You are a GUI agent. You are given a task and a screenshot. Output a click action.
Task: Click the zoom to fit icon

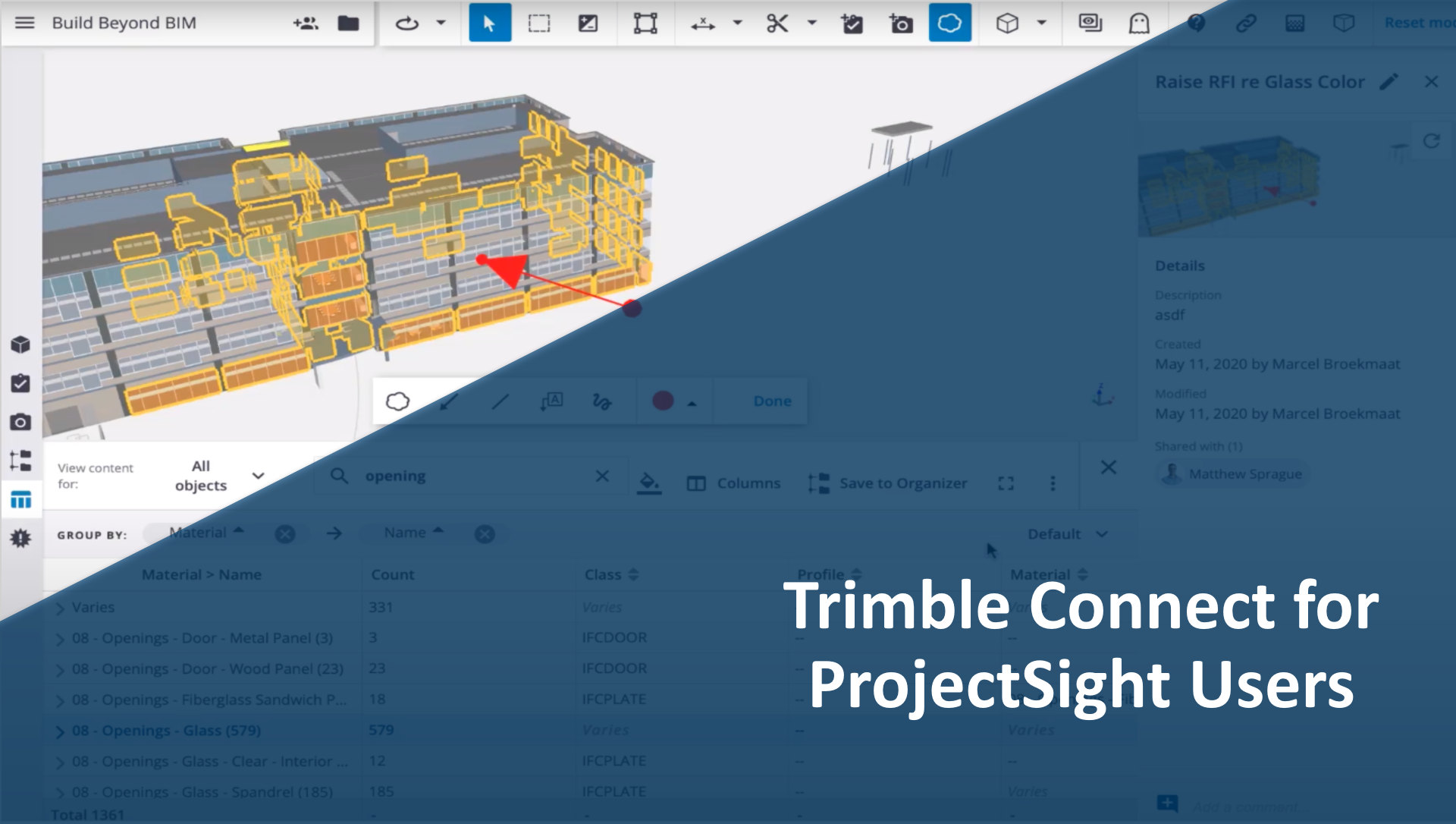click(645, 23)
